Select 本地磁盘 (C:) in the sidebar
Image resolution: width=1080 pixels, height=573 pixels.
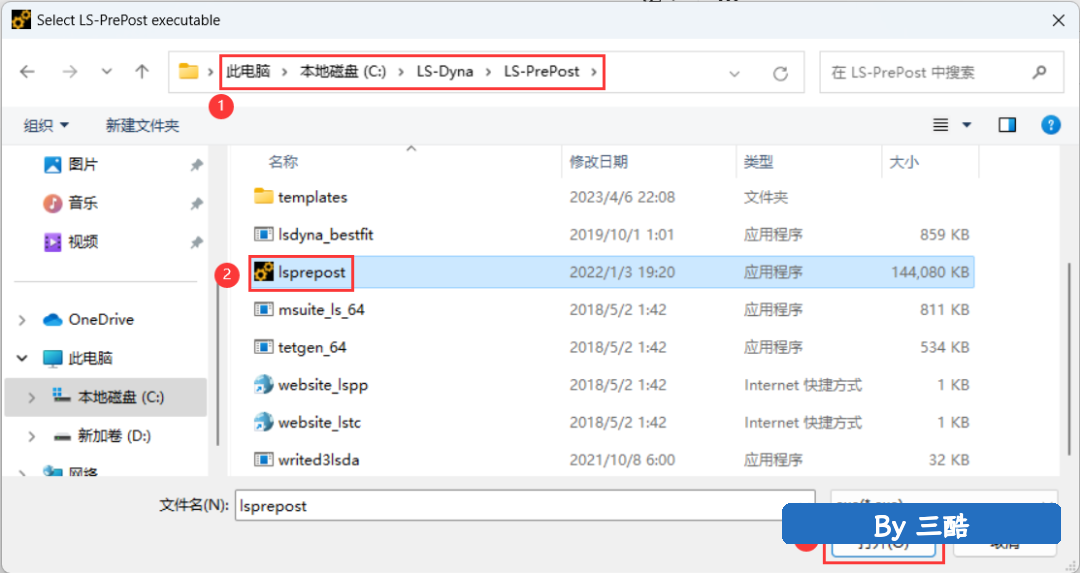pyautogui.click(x=121, y=397)
